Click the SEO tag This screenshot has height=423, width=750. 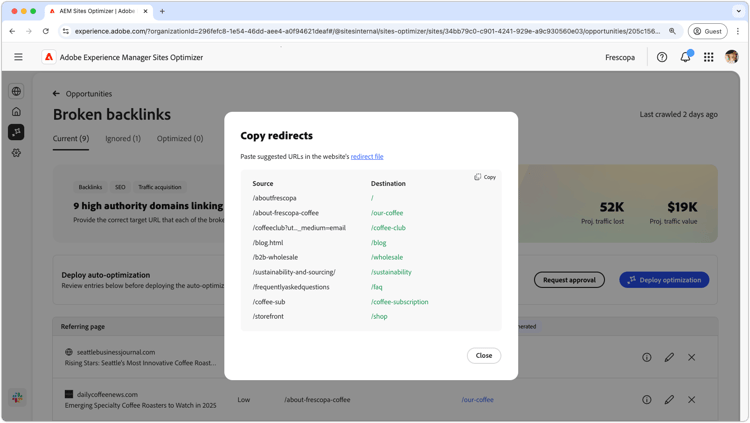tap(120, 187)
